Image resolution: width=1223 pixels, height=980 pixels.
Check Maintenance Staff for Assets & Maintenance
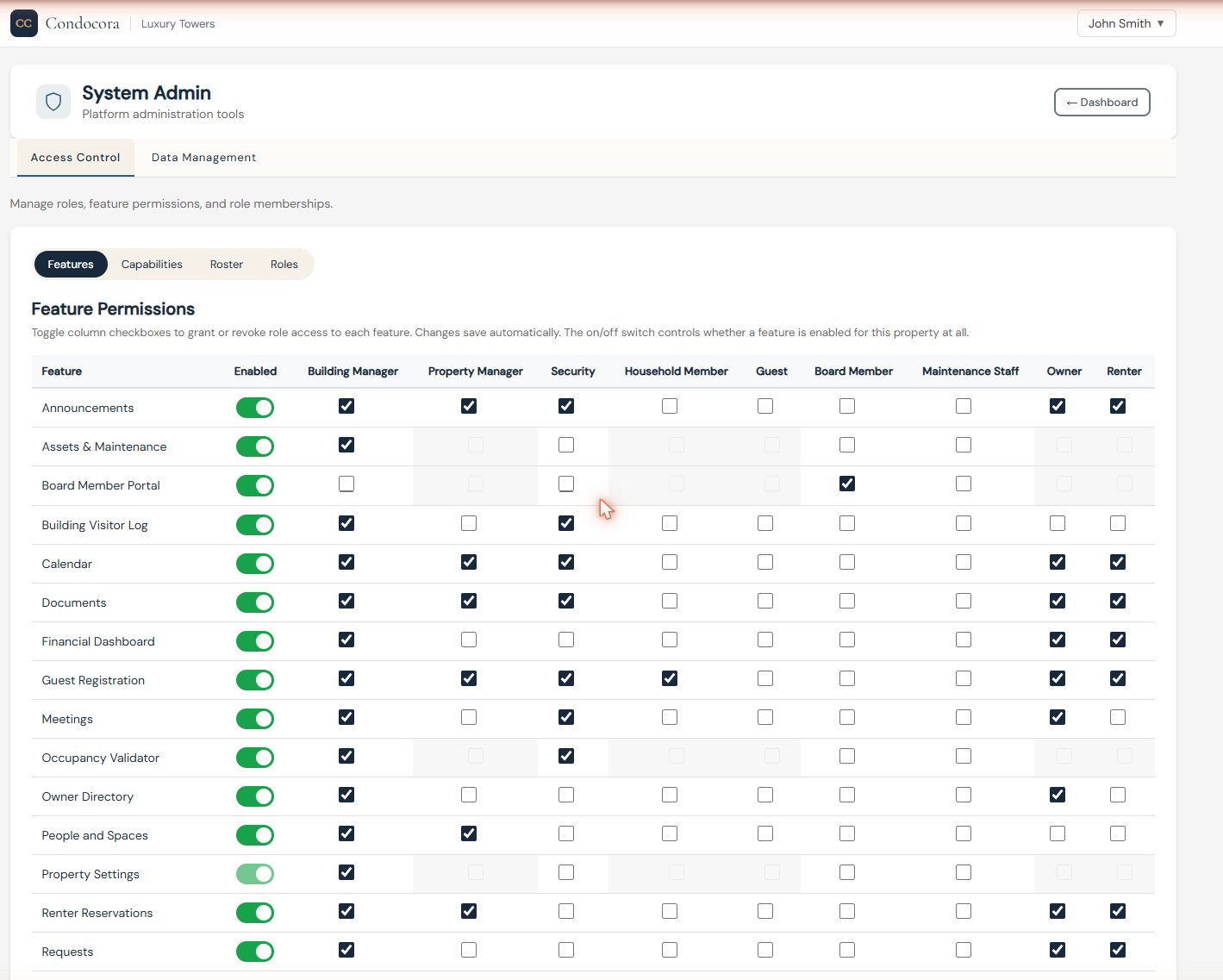(964, 445)
